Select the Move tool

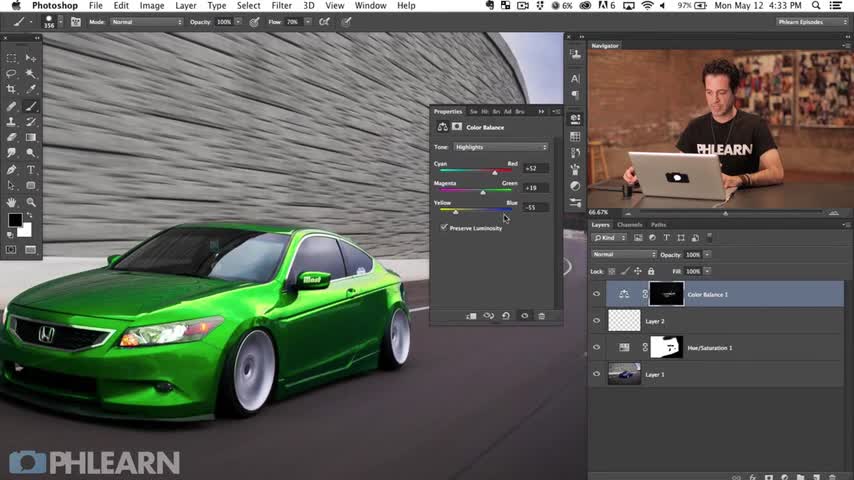tap(31, 58)
